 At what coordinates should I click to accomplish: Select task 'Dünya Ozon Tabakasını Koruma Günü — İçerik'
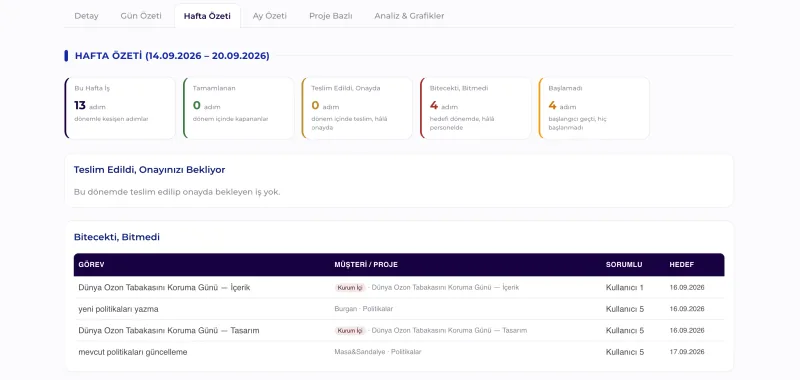point(164,288)
